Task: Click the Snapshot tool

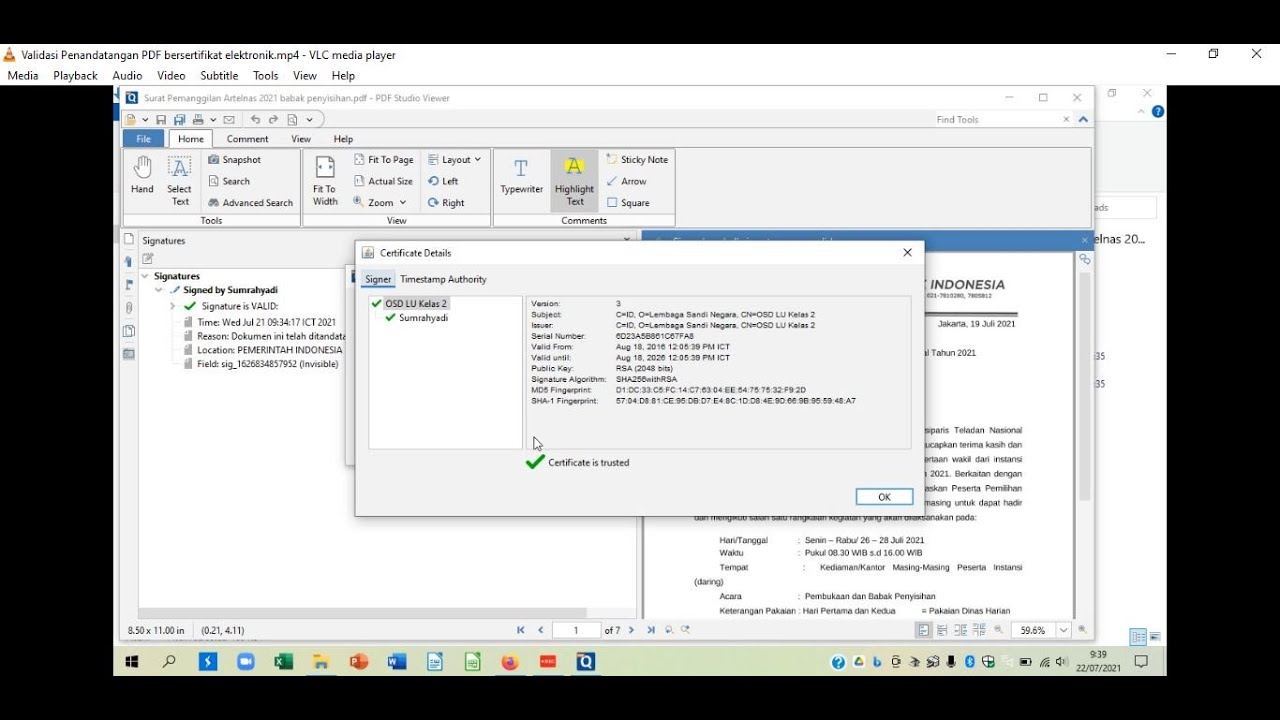Action: click(235, 160)
